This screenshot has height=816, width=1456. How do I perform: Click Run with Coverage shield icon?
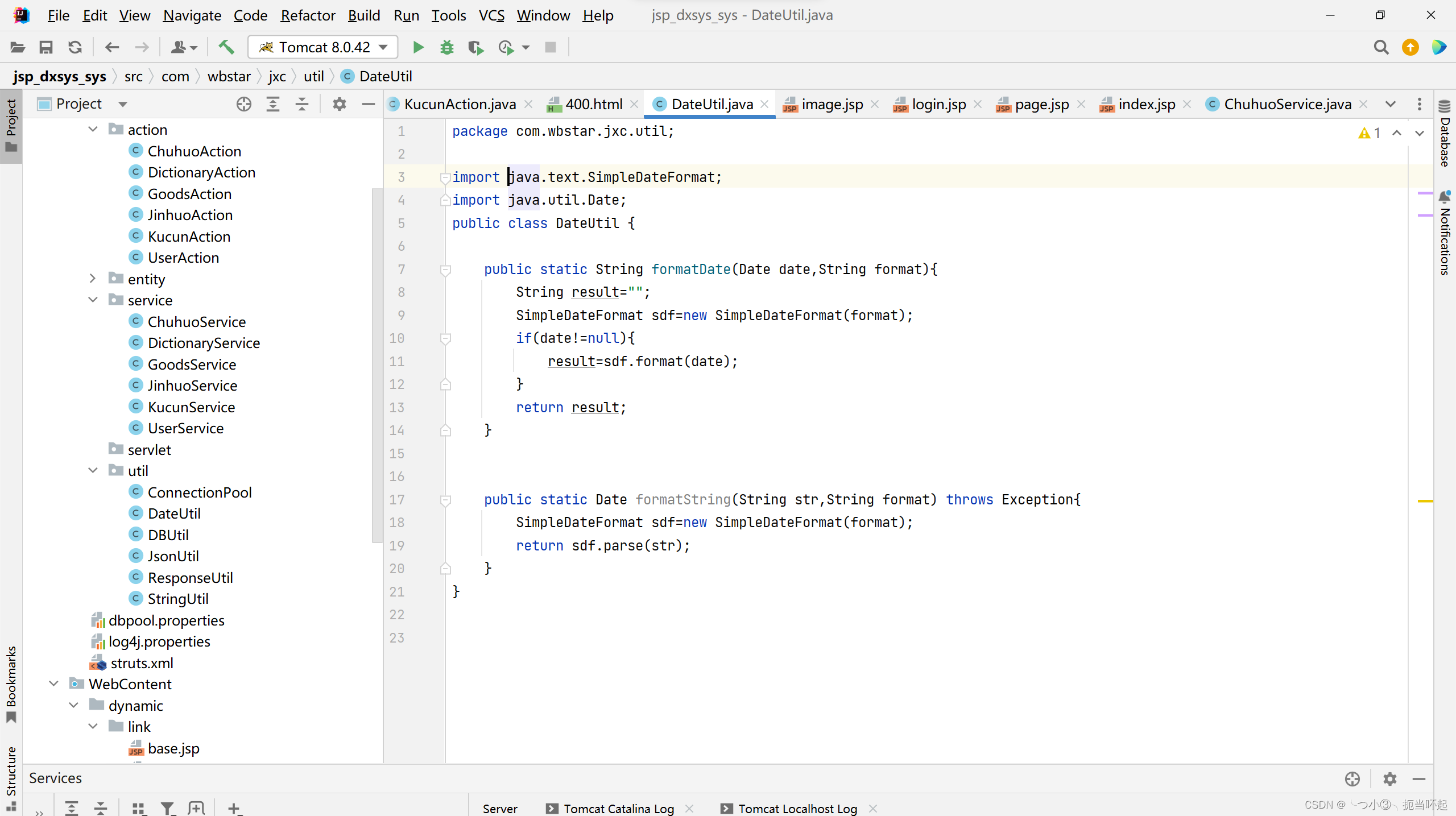[x=475, y=47]
